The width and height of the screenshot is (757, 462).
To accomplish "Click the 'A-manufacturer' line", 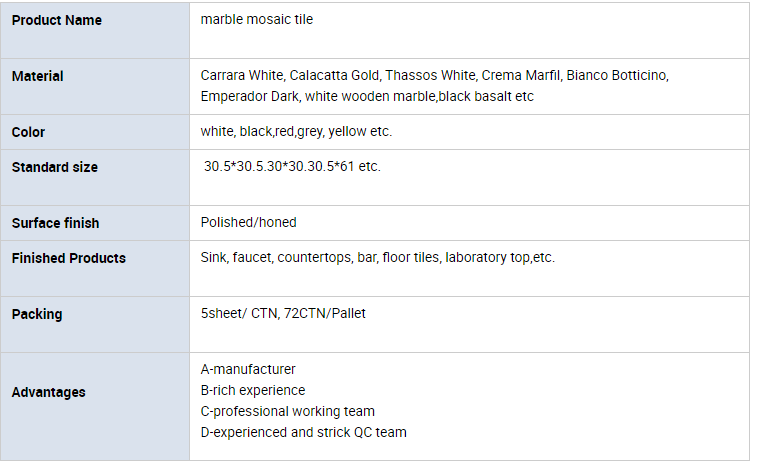I will pos(248,369).
